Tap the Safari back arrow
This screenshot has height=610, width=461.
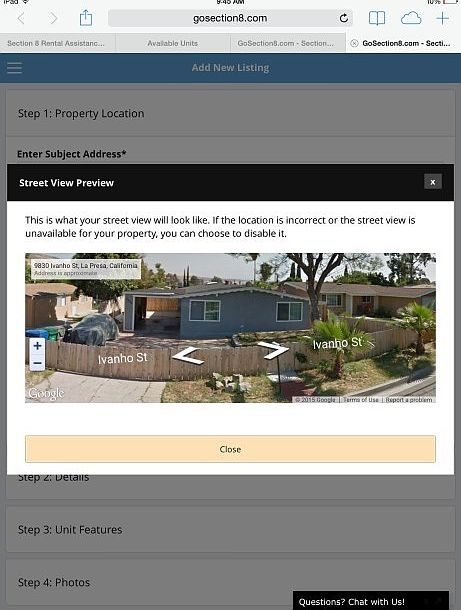[x=21, y=18]
